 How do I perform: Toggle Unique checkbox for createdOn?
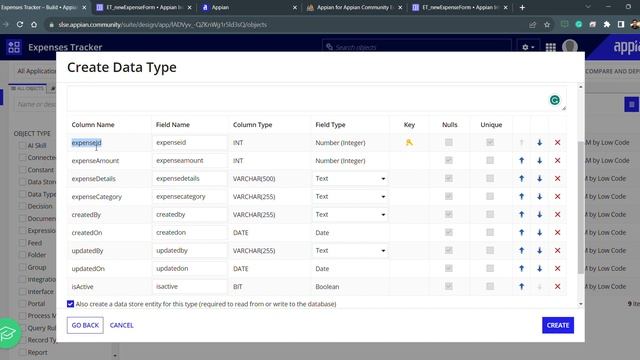pos(490,232)
